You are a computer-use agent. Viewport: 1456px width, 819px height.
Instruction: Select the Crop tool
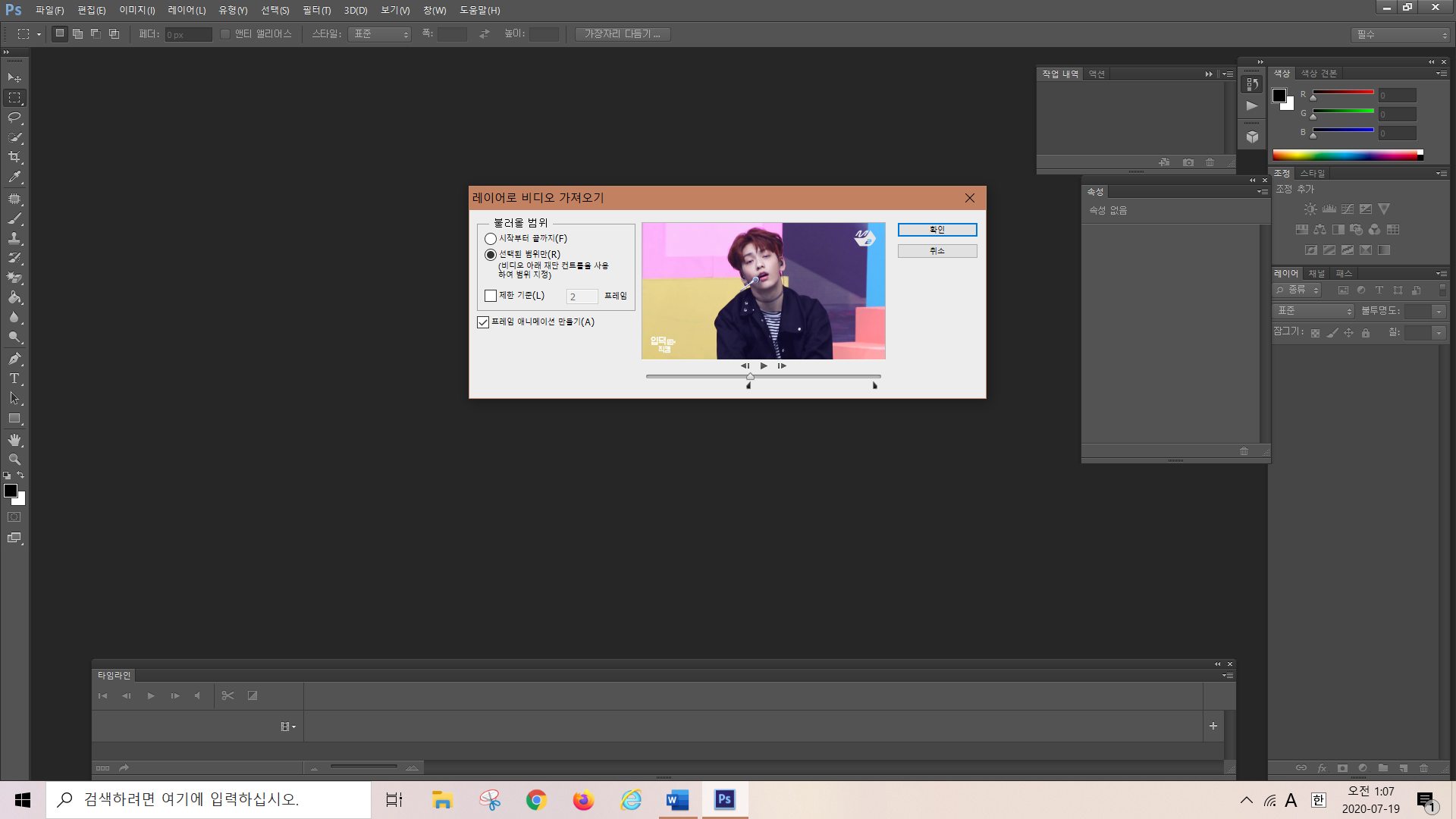coord(14,157)
